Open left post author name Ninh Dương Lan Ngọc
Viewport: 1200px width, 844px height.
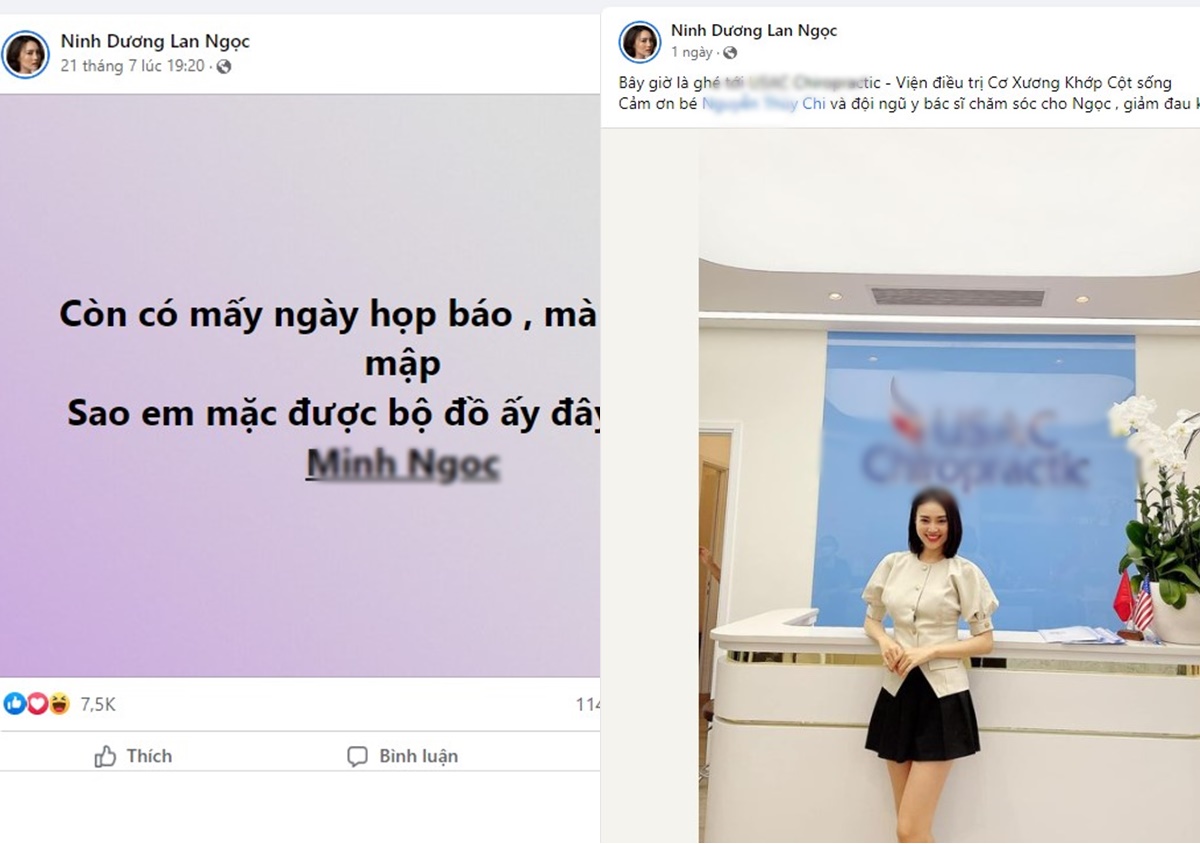[x=155, y=41]
